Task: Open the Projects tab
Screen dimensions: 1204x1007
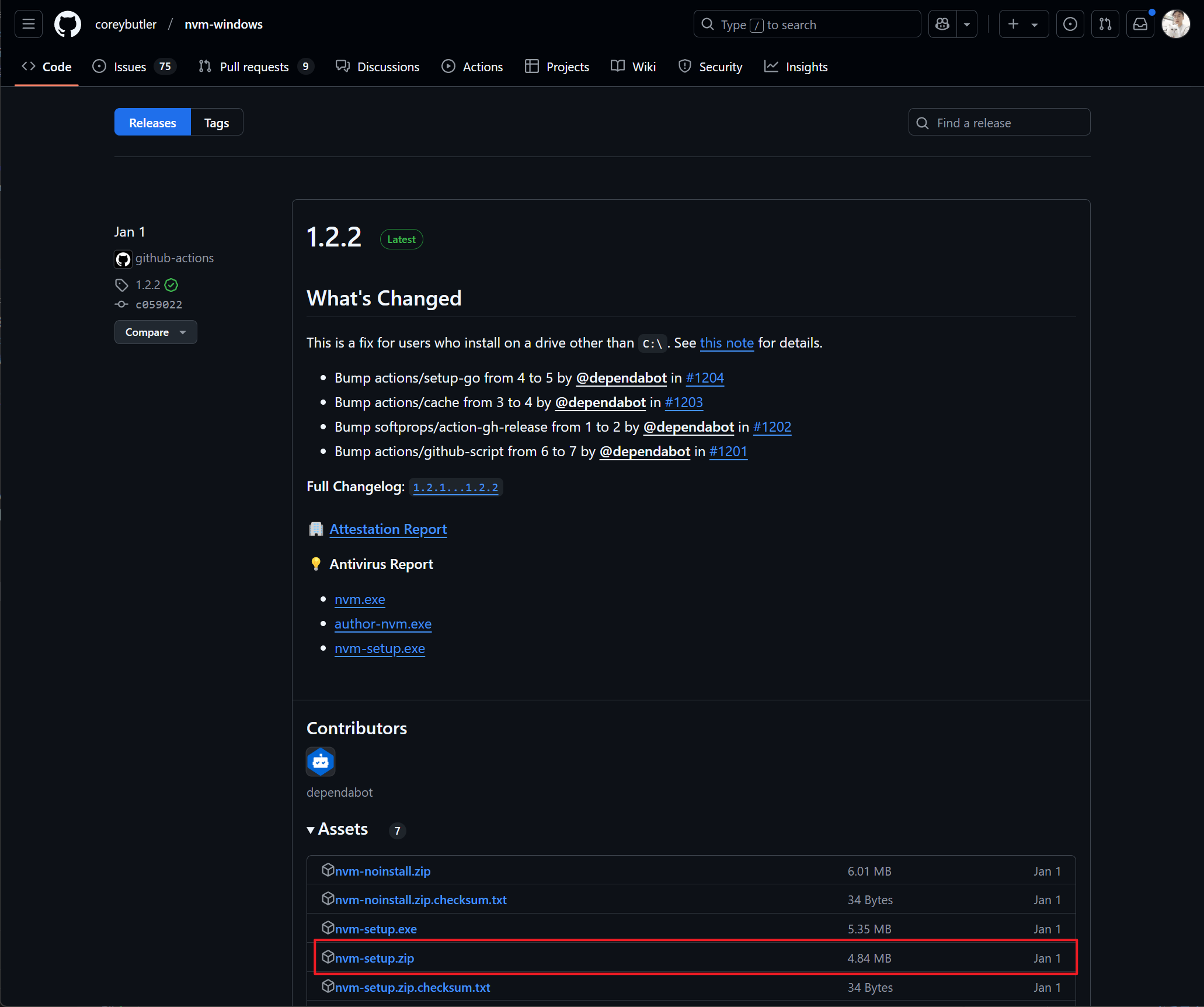Action: (x=557, y=67)
